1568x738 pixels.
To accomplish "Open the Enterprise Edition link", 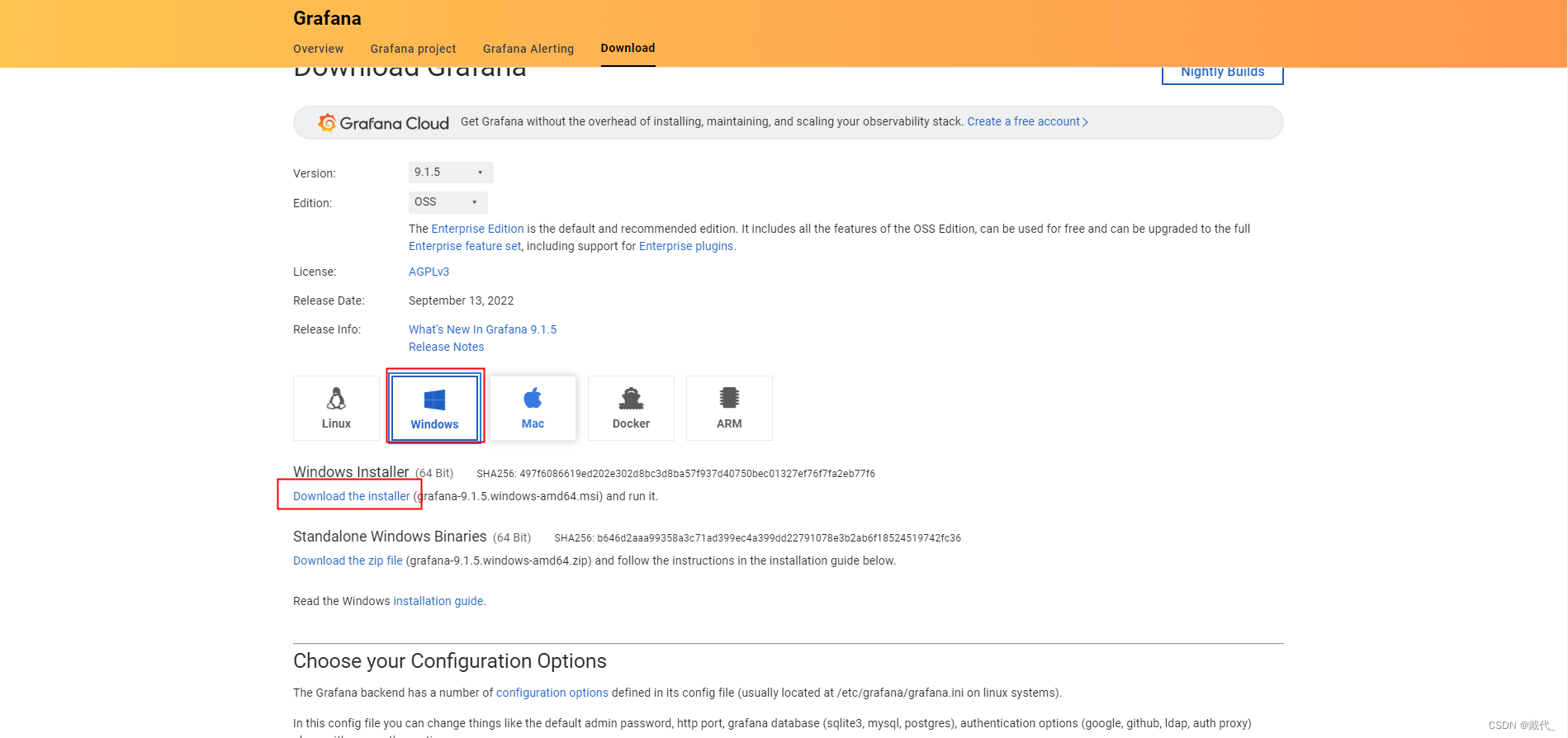I will pos(477,229).
